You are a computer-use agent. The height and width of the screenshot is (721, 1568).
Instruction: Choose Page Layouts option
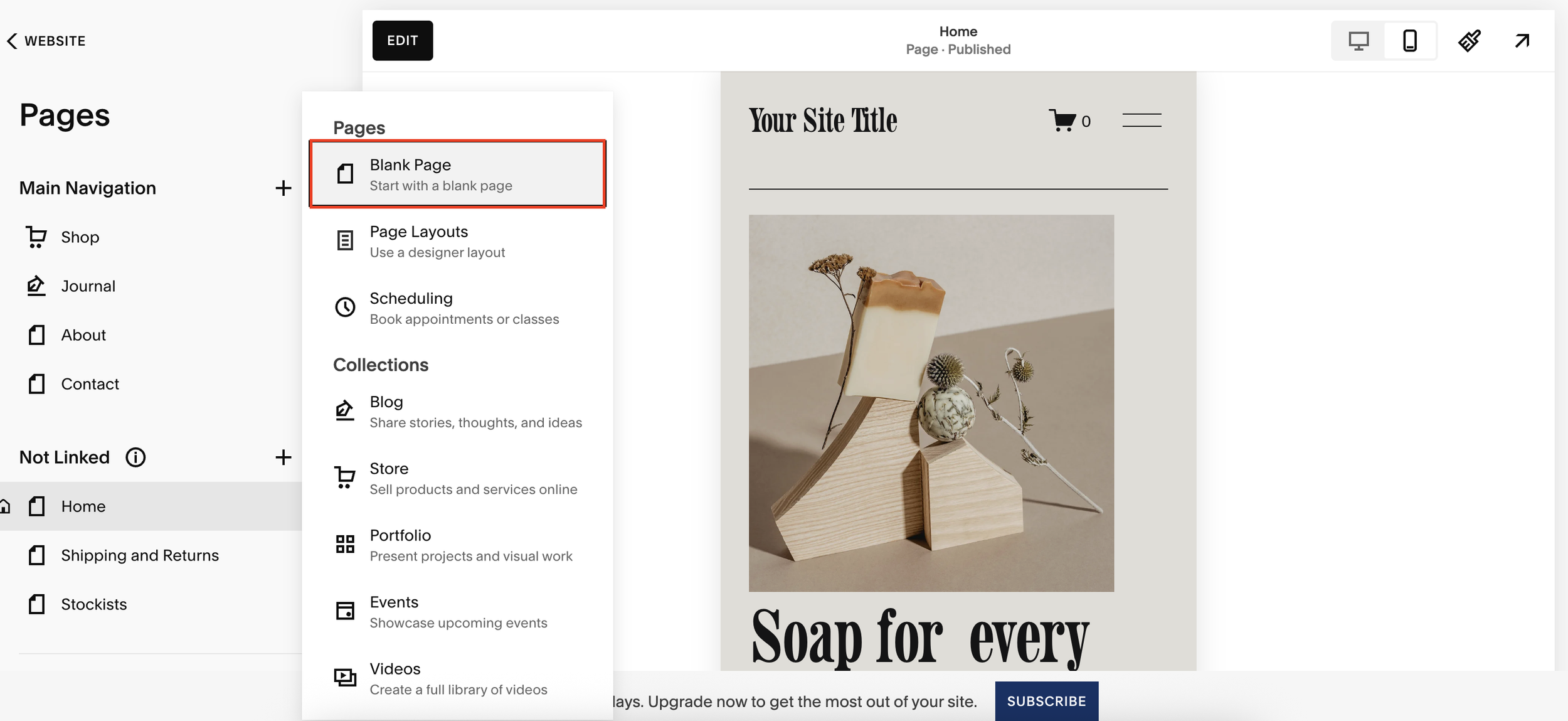coord(458,241)
